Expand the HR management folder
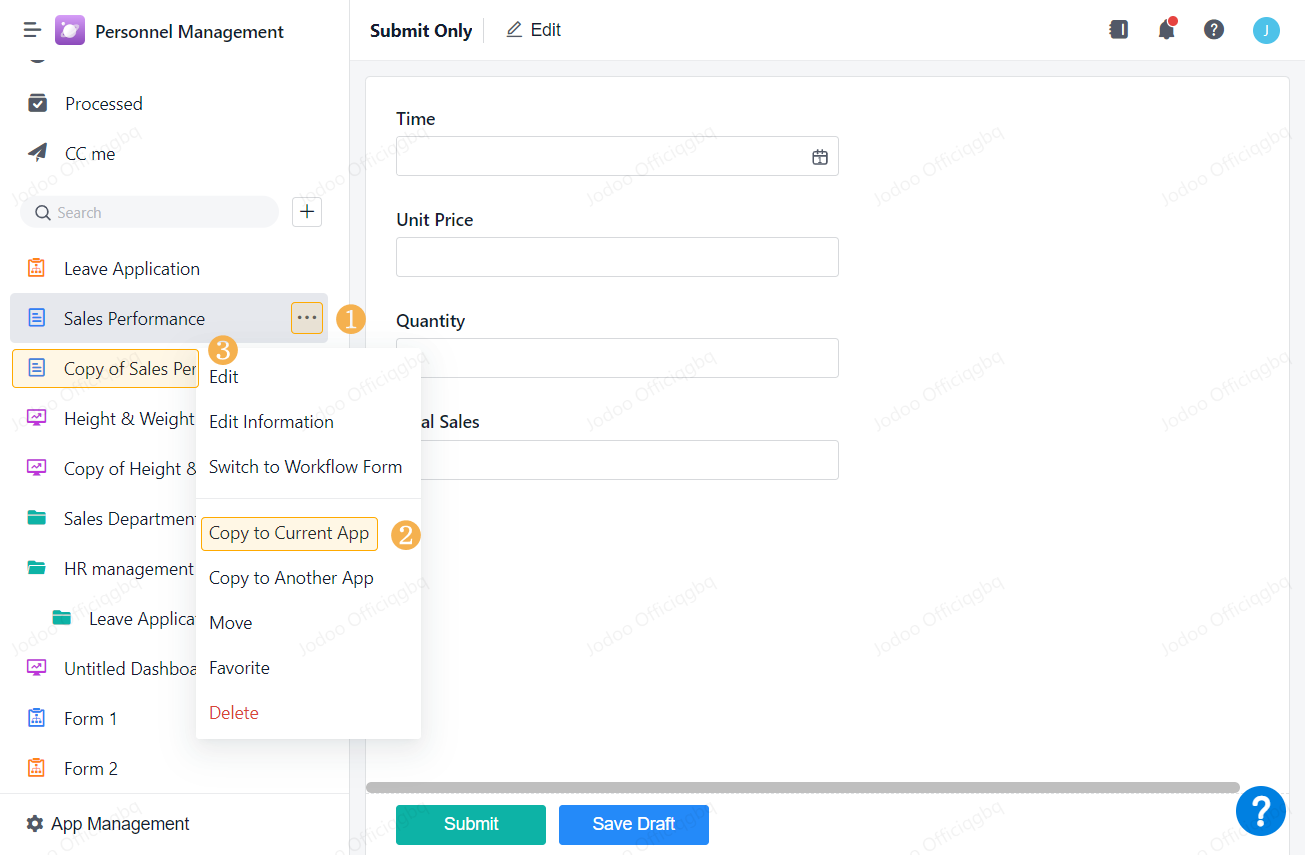The width and height of the screenshot is (1305, 855). [37, 568]
